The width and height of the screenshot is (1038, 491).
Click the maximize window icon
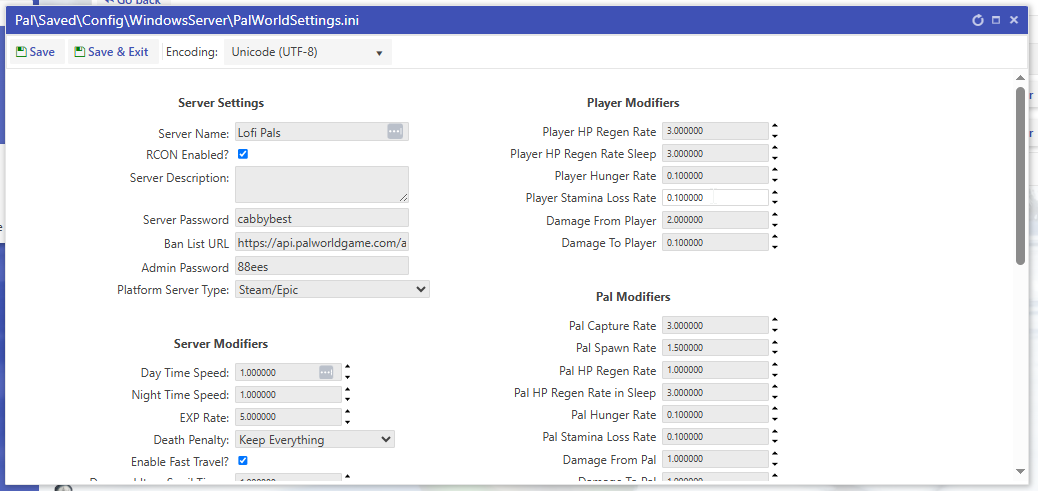click(996, 20)
